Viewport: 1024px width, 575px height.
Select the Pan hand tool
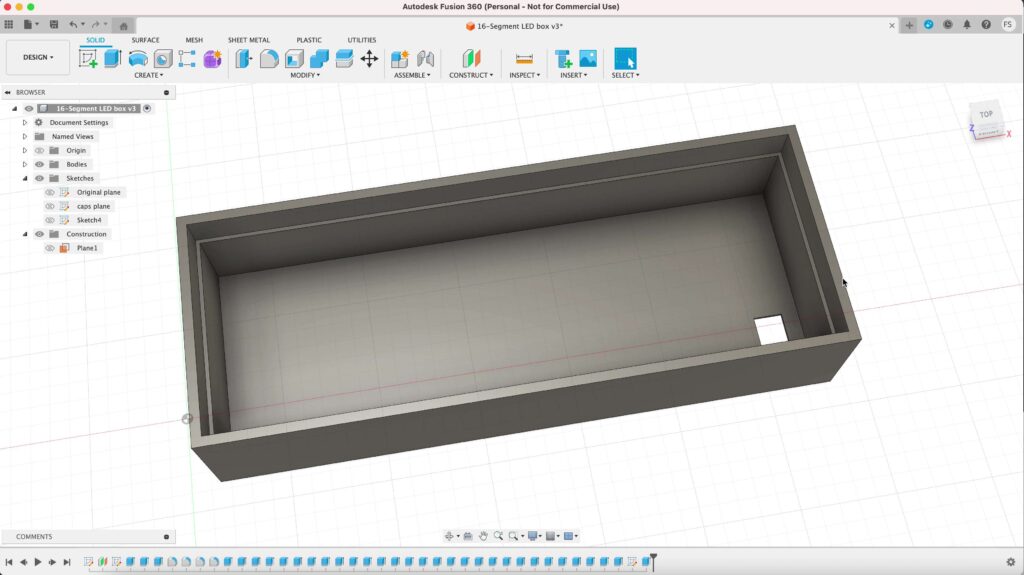[483, 536]
